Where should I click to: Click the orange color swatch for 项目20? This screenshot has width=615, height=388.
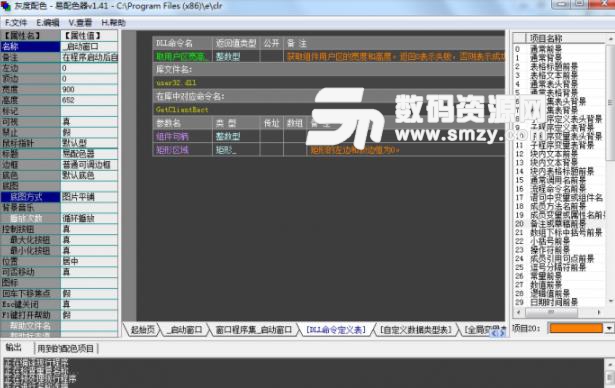(x=576, y=328)
